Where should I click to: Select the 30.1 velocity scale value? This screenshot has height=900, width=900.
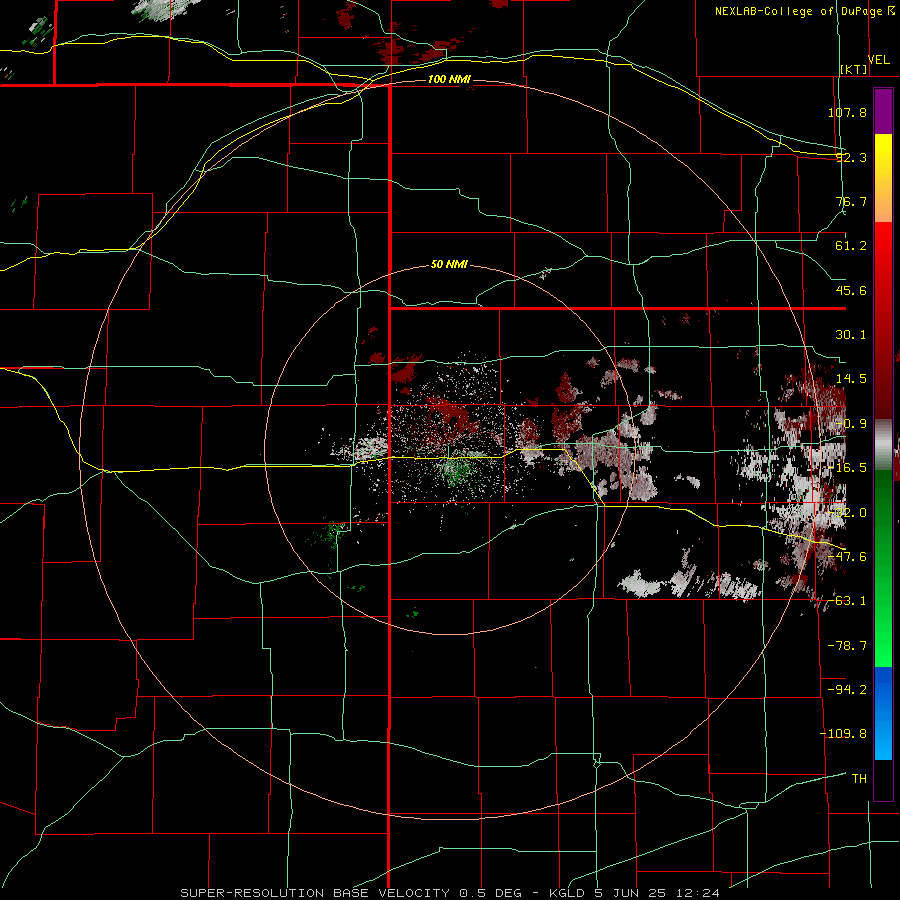coord(851,335)
